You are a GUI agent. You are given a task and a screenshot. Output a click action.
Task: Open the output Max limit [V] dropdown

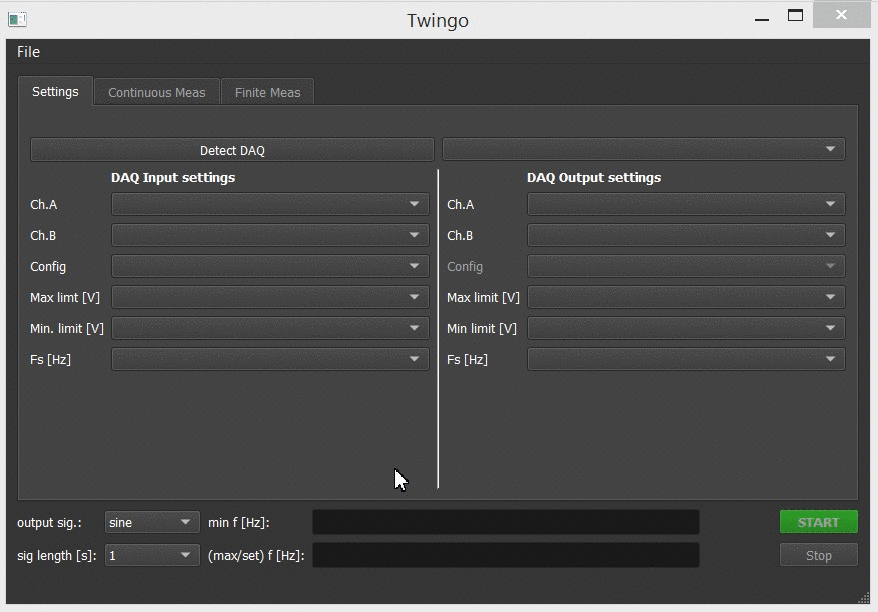tap(686, 297)
